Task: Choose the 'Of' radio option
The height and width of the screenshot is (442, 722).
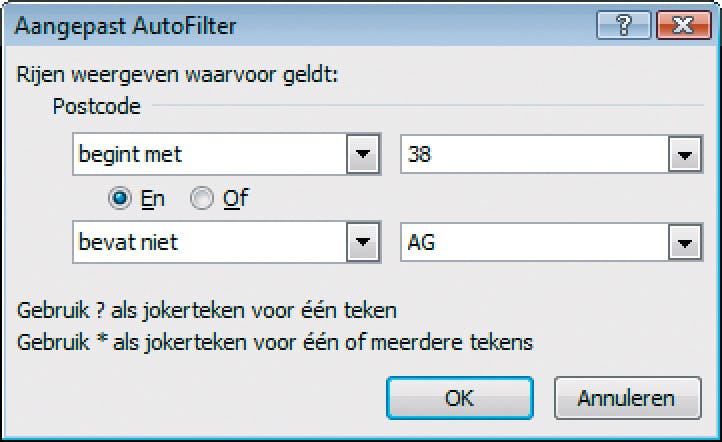Action: (x=202, y=199)
